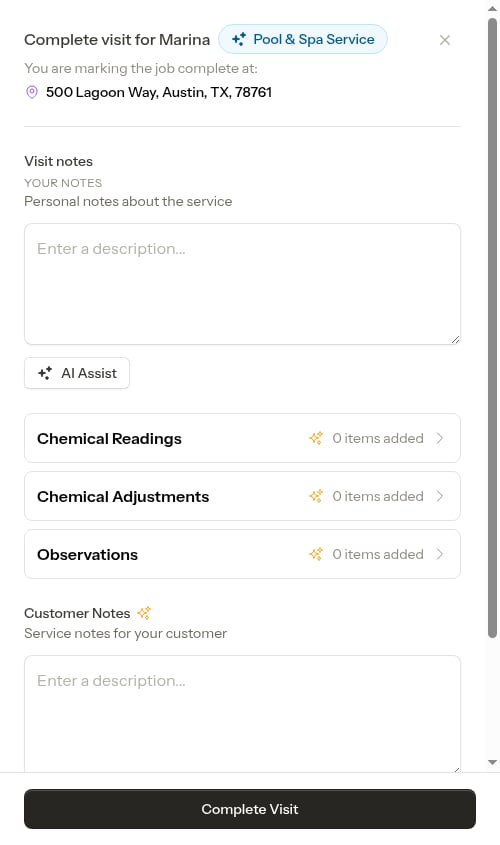Expand Chemical Readings with its chevron

(440, 438)
